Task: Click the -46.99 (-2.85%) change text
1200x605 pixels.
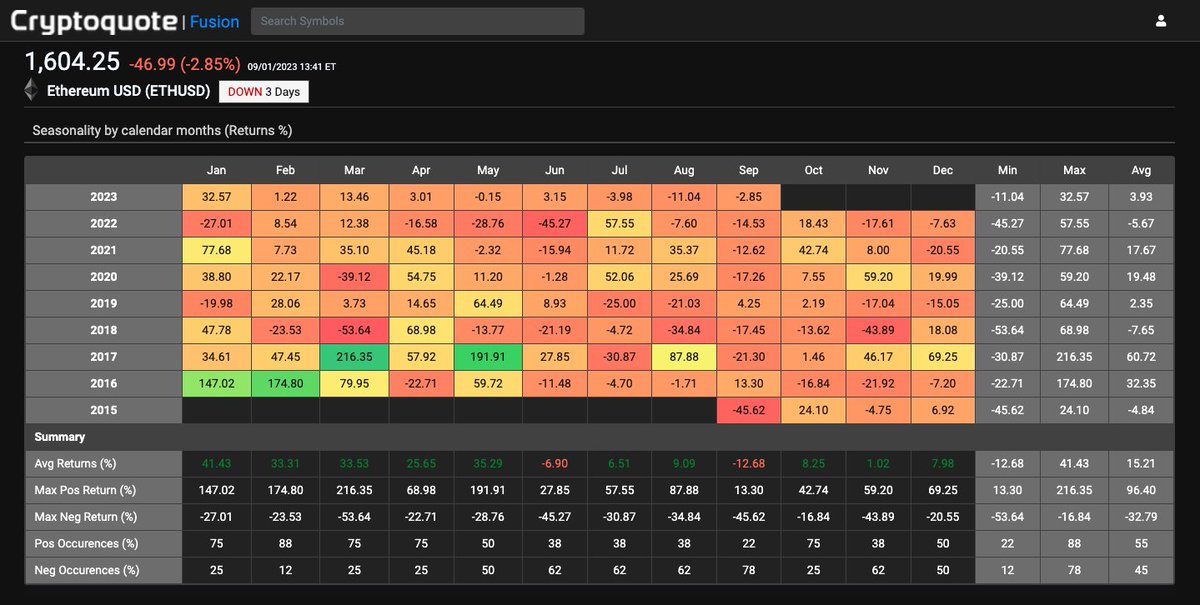Action: click(x=185, y=64)
